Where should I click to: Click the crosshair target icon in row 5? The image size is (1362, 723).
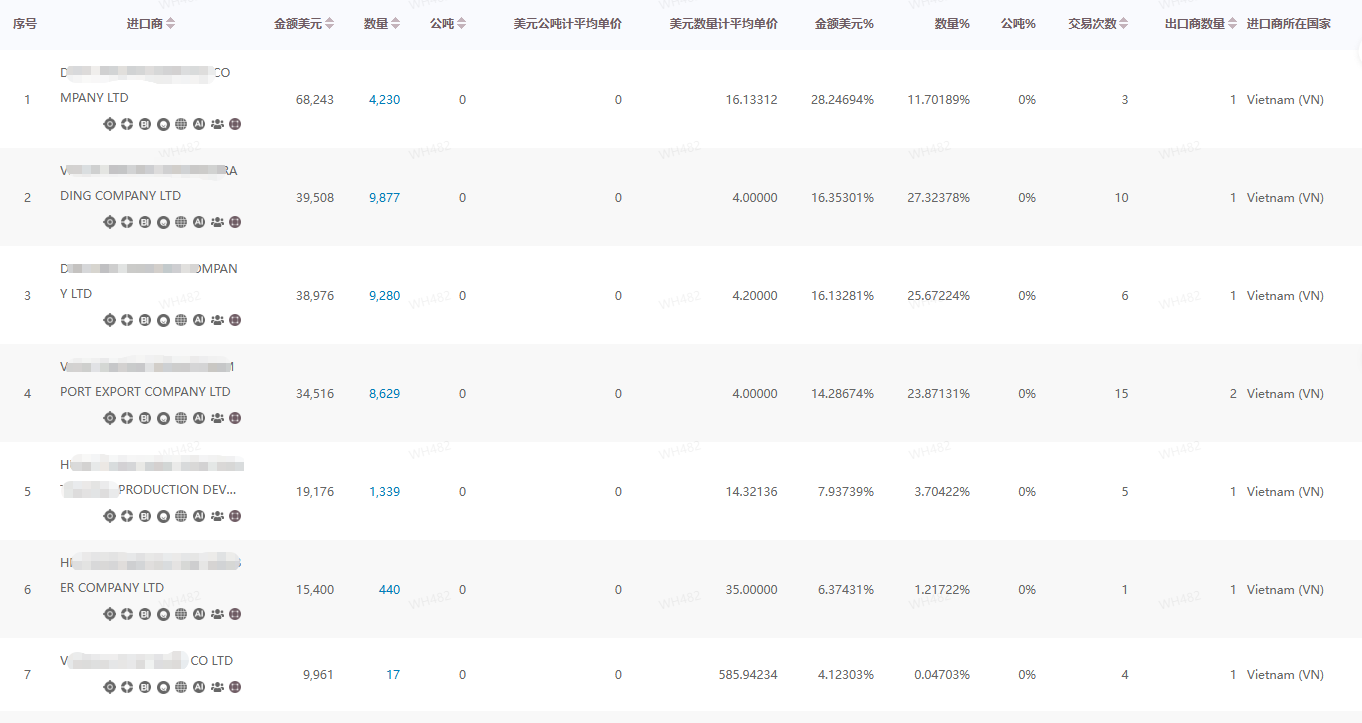point(109,516)
